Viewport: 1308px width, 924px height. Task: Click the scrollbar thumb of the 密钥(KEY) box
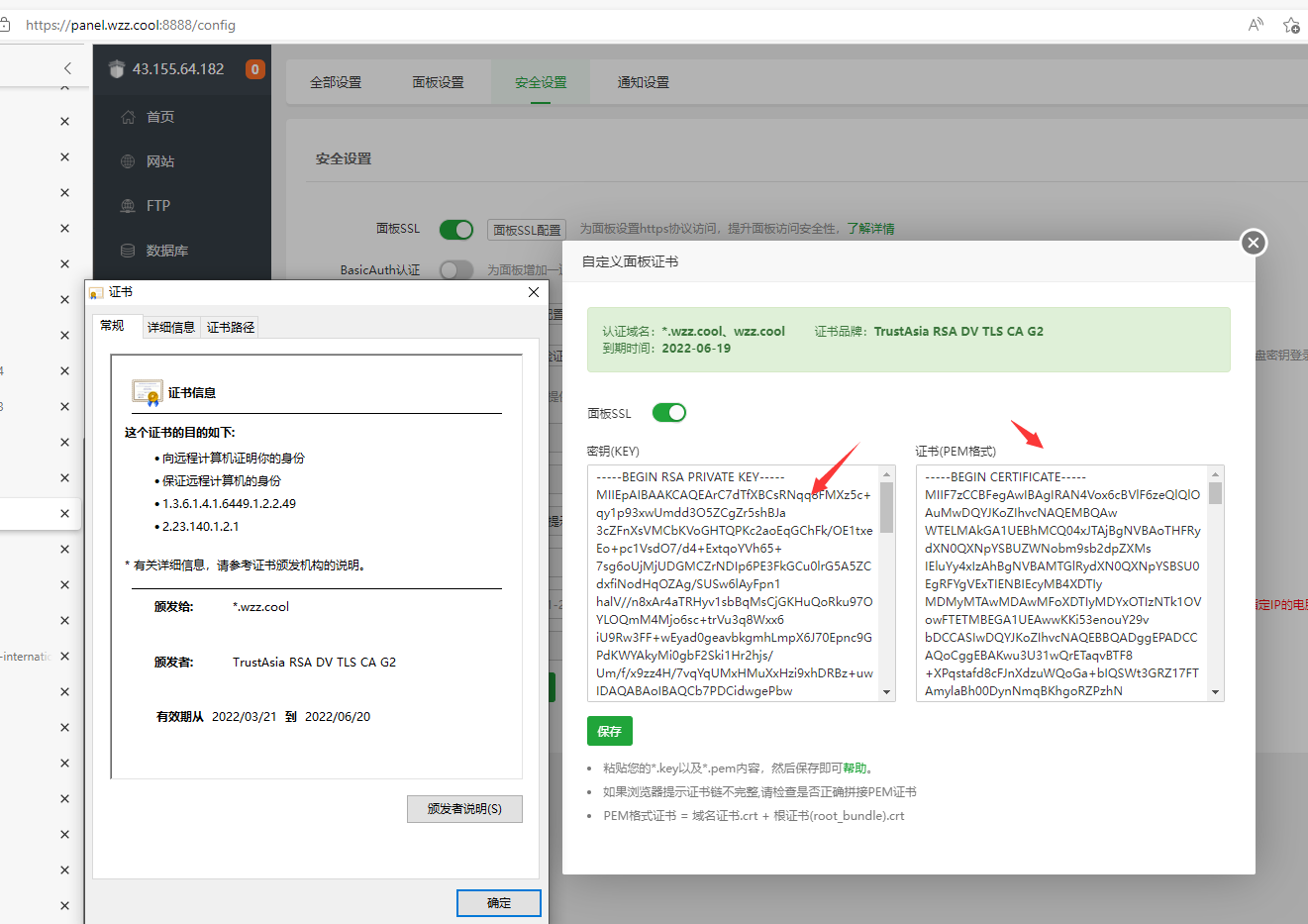[x=887, y=507]
